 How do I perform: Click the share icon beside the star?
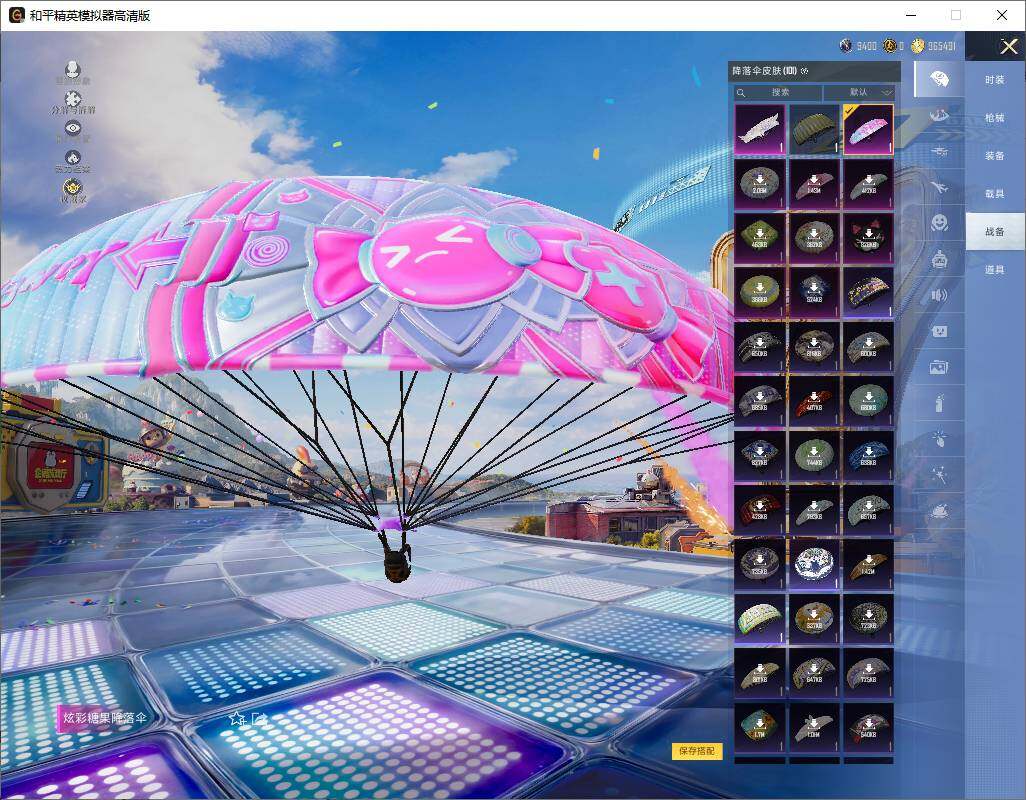click(260, 719)
